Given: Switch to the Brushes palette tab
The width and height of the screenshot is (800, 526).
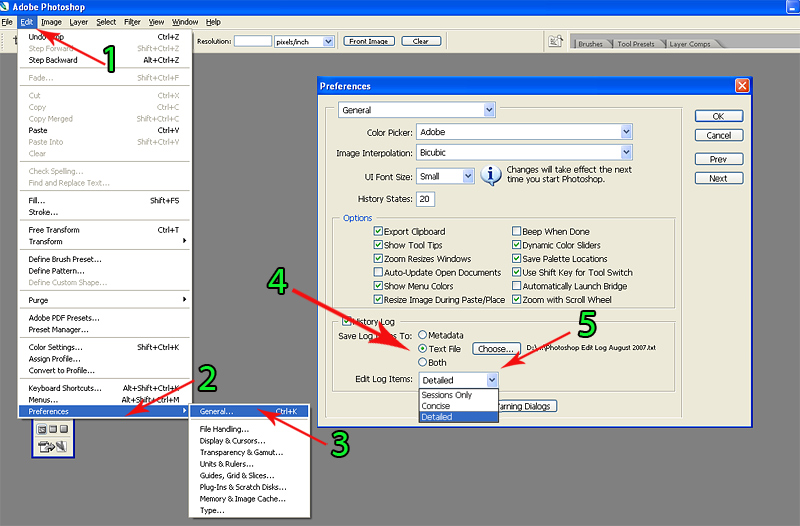Looking at the screenshot, I should 590,44.
